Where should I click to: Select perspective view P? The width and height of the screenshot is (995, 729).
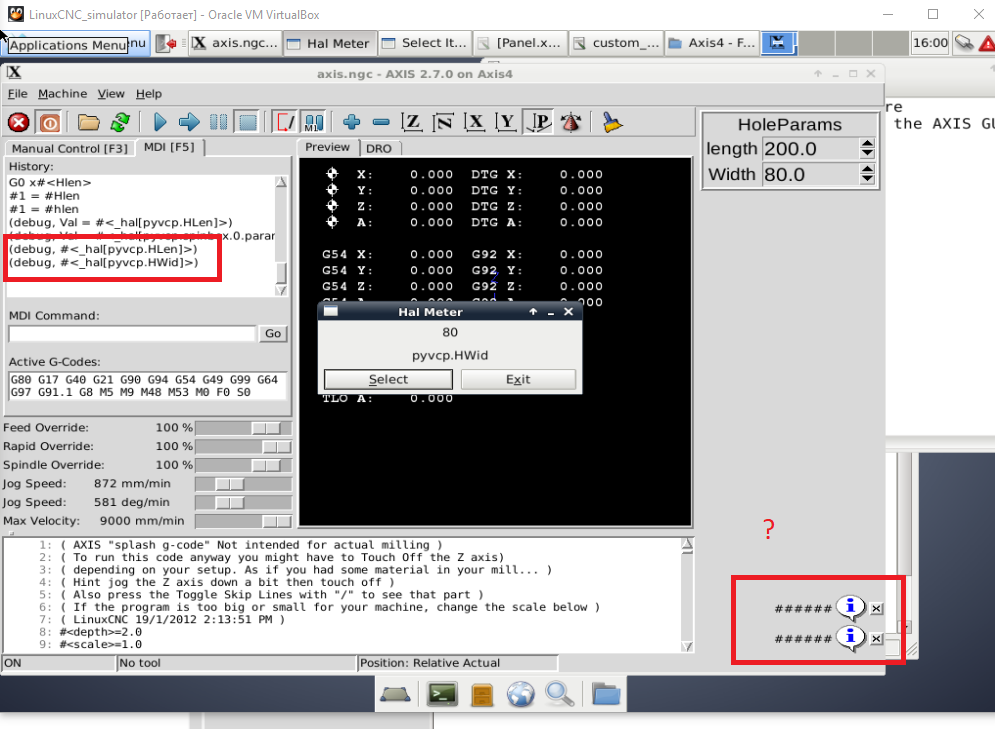(x=539, y=122)
